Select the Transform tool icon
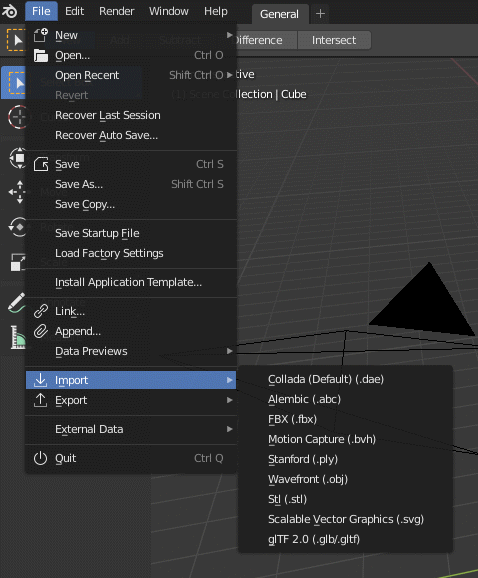This screenshot has width=478, height=578. [18, 158]
